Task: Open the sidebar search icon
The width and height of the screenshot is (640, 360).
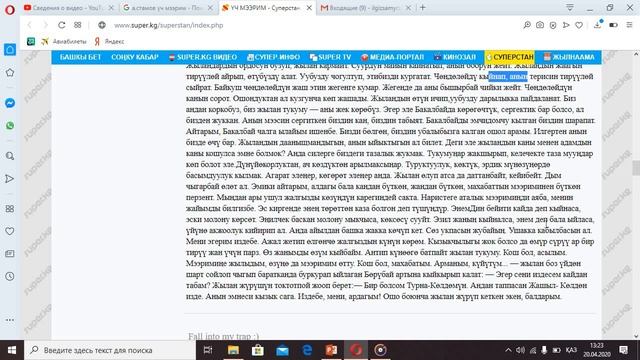Action: pos(10,156)
